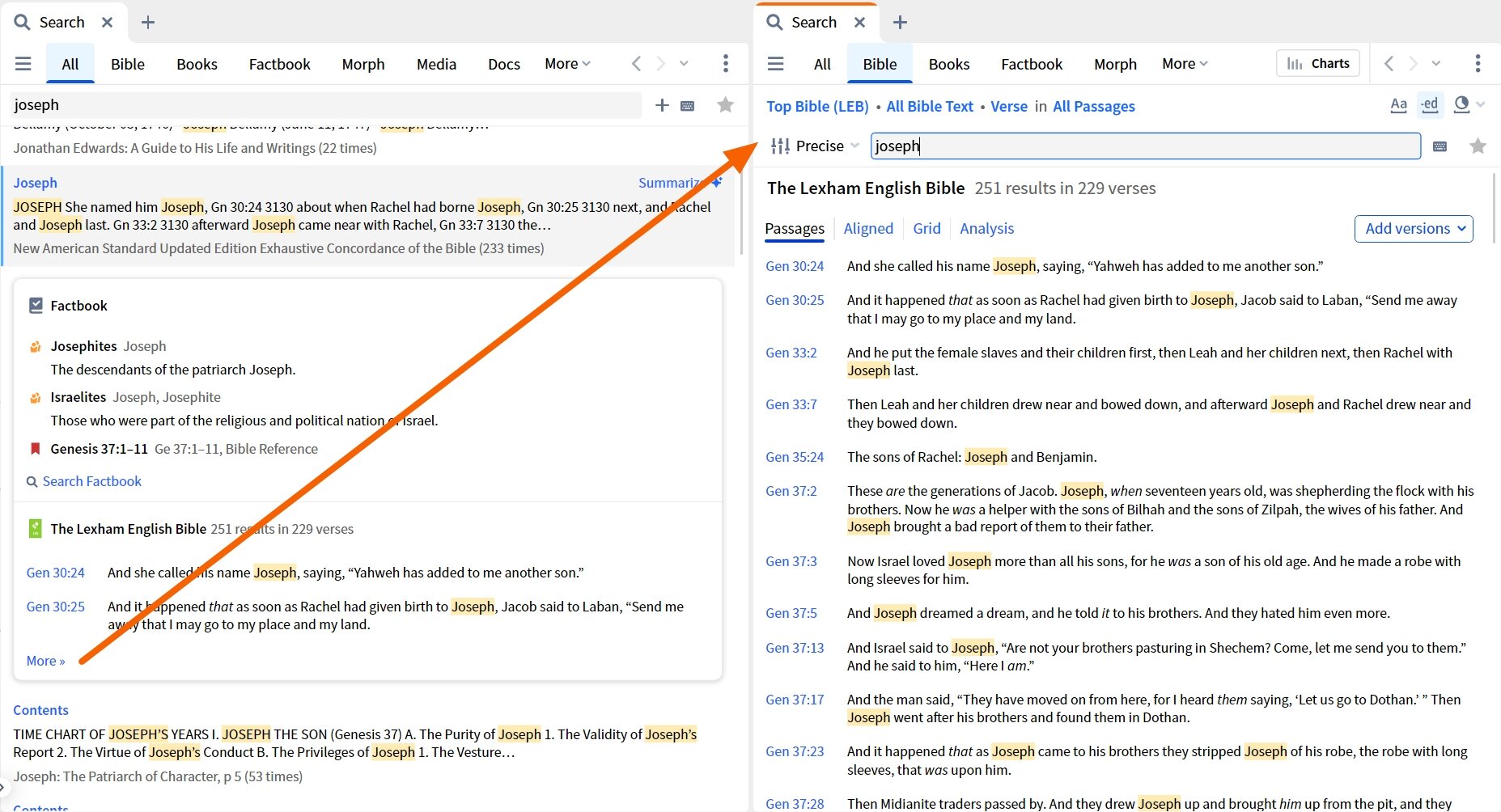Expand arrow next to display options icon
This screenshot has height=812, width=1501.
click(x=1481, y=104)
